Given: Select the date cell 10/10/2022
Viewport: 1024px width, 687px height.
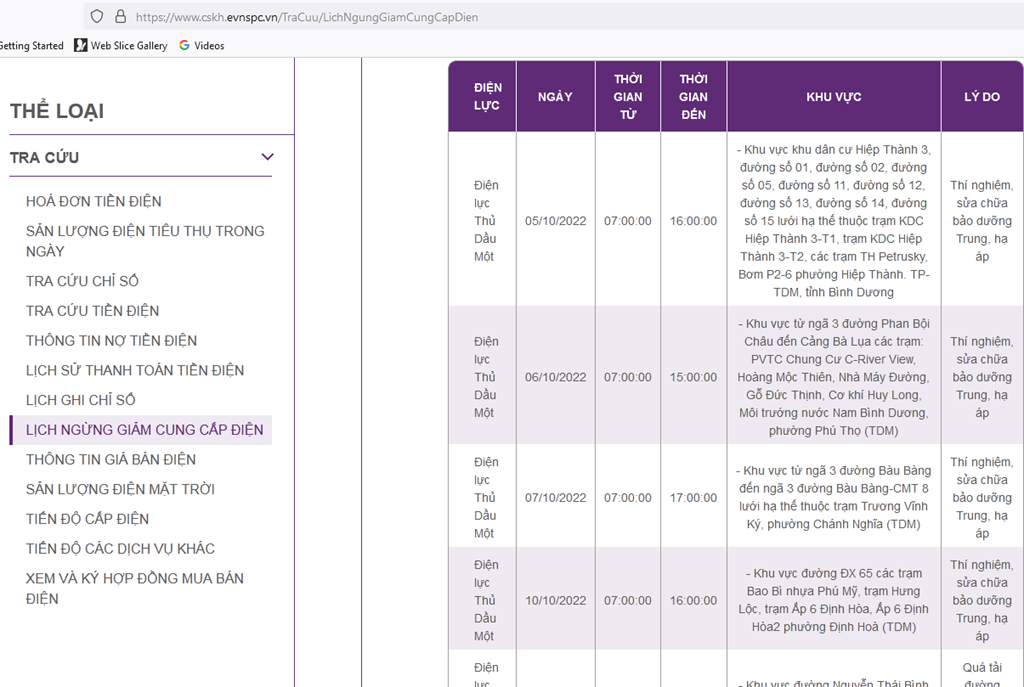Looking at the screenshot, I should pyautogui.click(x=556, y=600).
